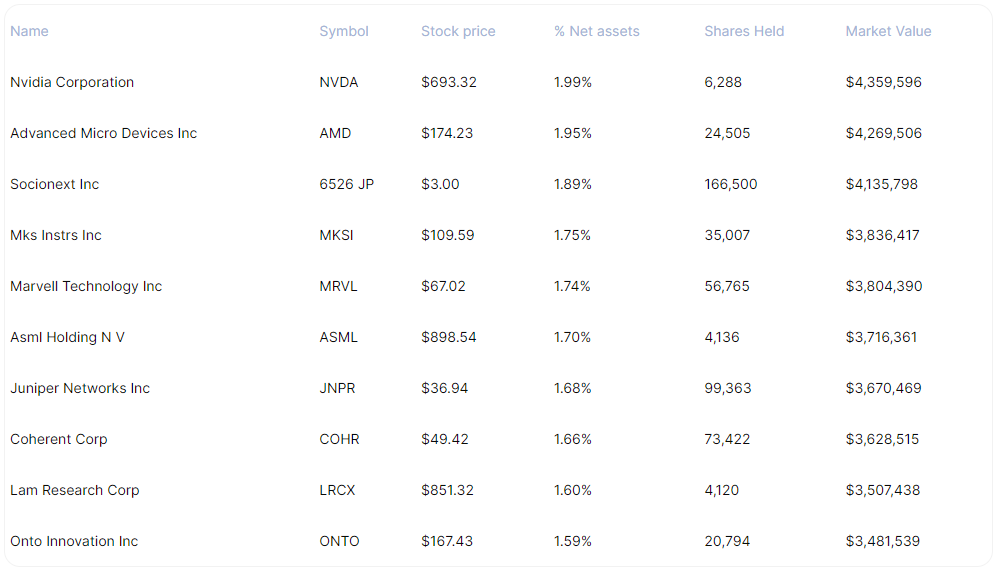Sort by the Stock price column header

pos(458,31)
